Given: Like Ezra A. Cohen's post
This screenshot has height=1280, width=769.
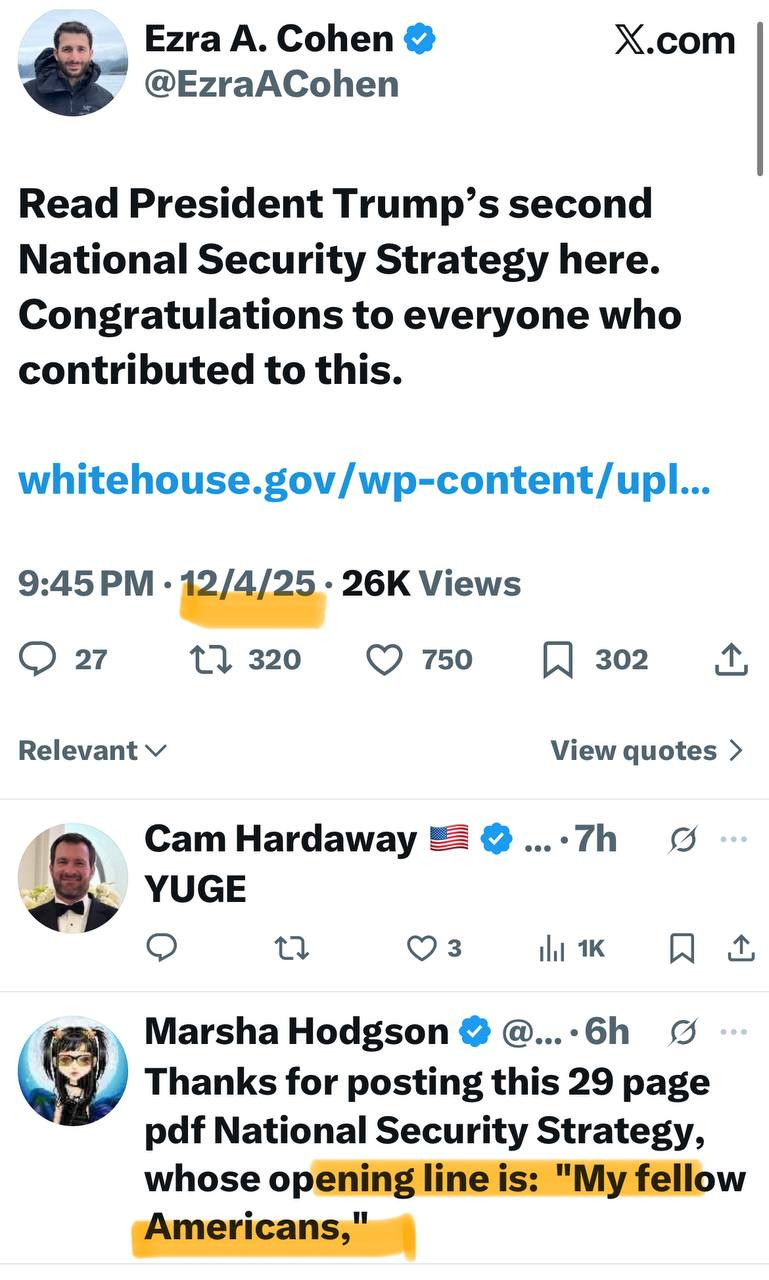Looking at the screenshot, I should (385, 659).
